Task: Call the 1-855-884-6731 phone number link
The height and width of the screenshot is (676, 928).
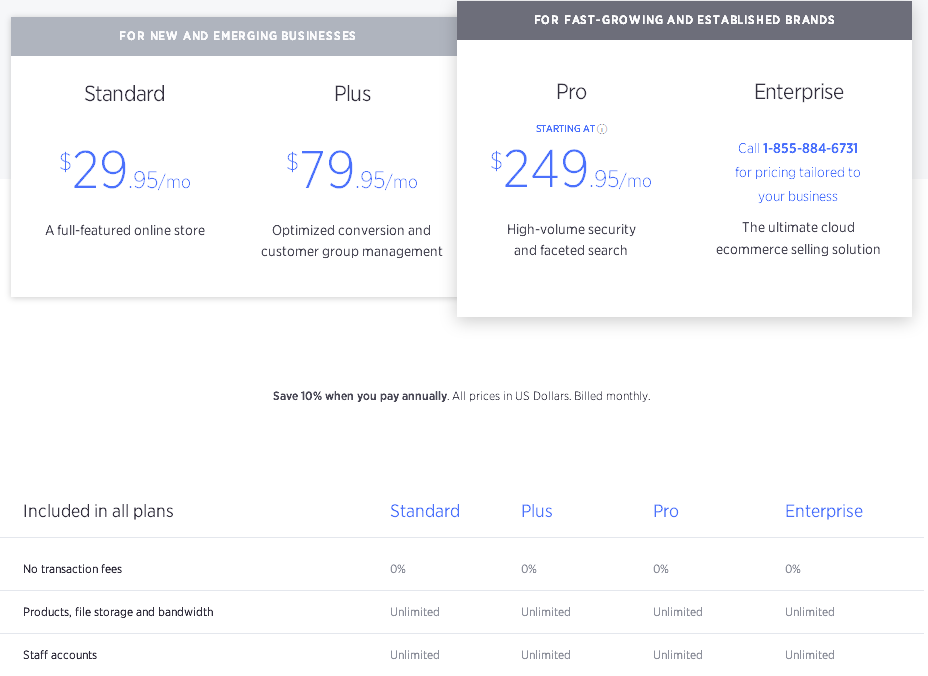Action: tap(810, 148)
